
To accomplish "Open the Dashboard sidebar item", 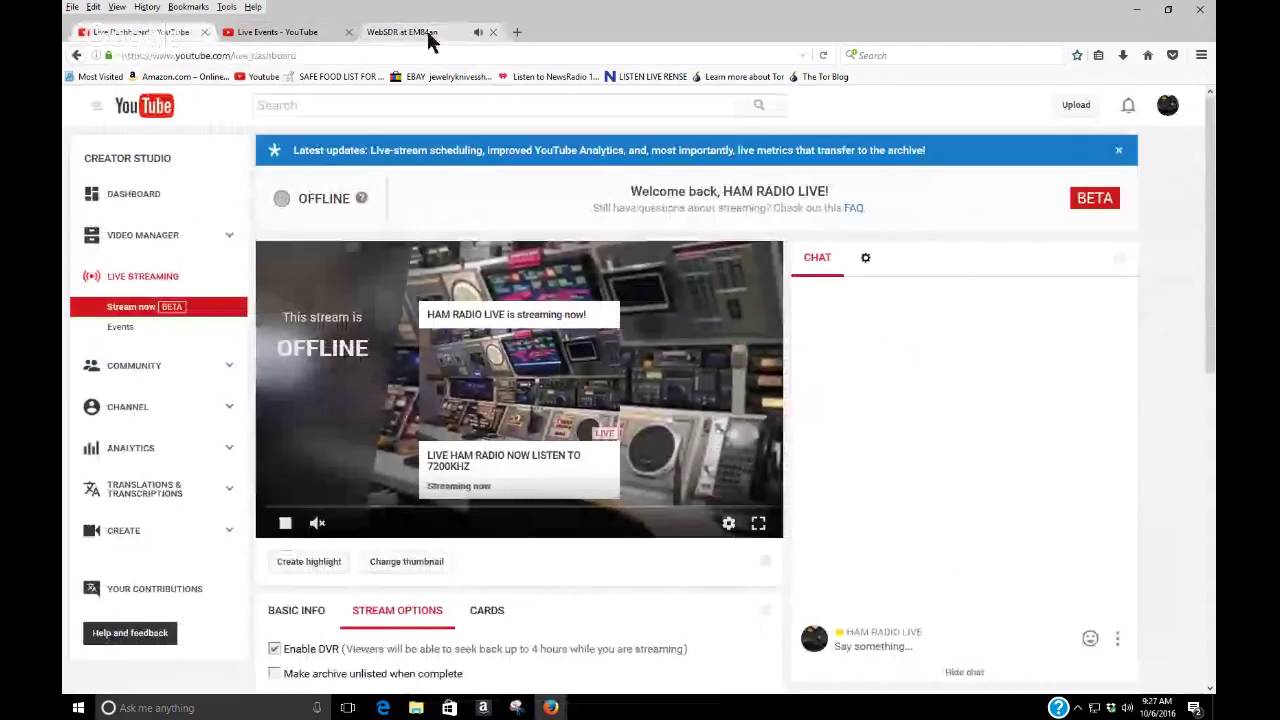I will click(x=133, y=194).
